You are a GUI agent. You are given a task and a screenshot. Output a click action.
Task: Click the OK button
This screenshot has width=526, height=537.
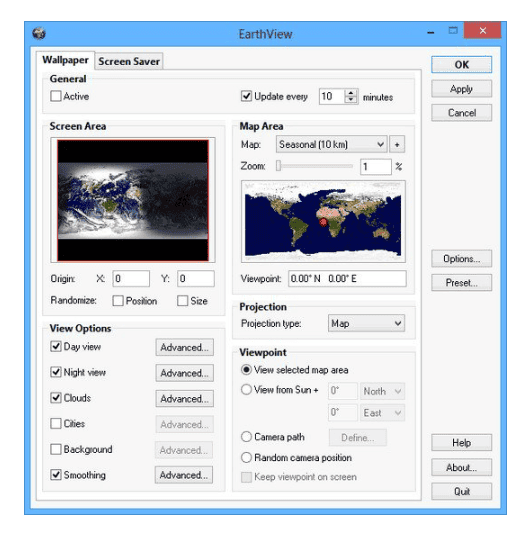461,64
